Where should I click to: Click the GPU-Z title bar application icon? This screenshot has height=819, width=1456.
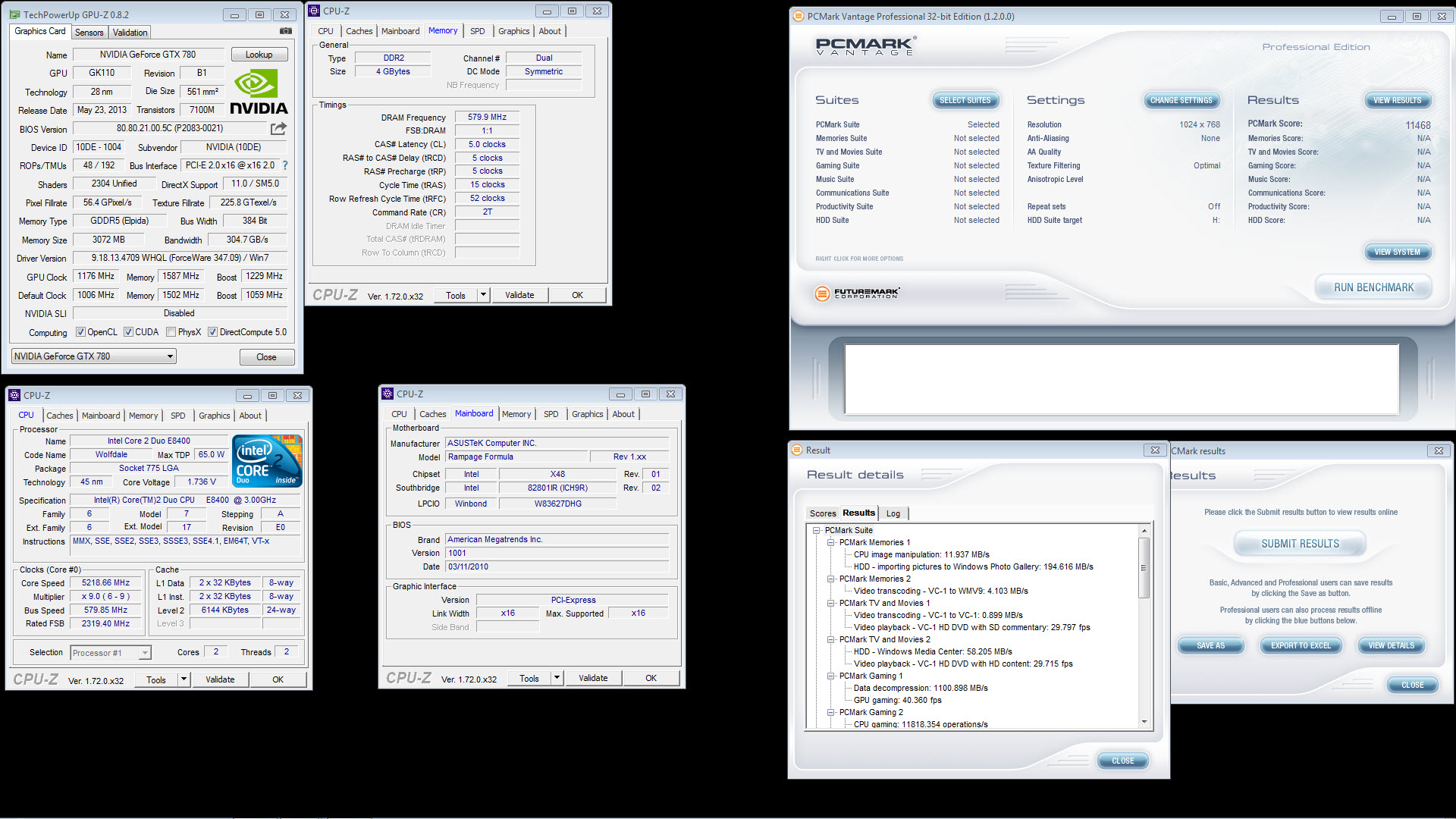coord(14,14)
